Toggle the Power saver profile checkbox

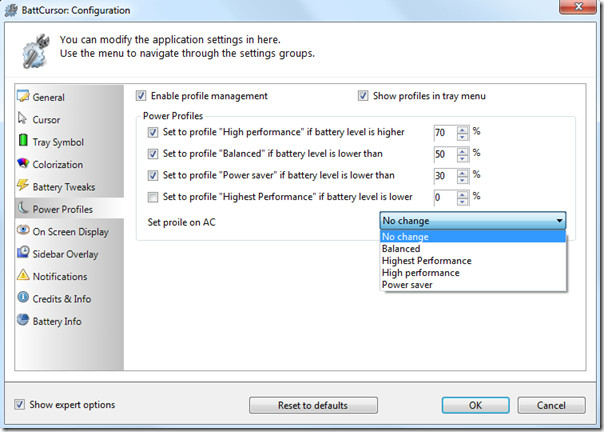(153, 175)
